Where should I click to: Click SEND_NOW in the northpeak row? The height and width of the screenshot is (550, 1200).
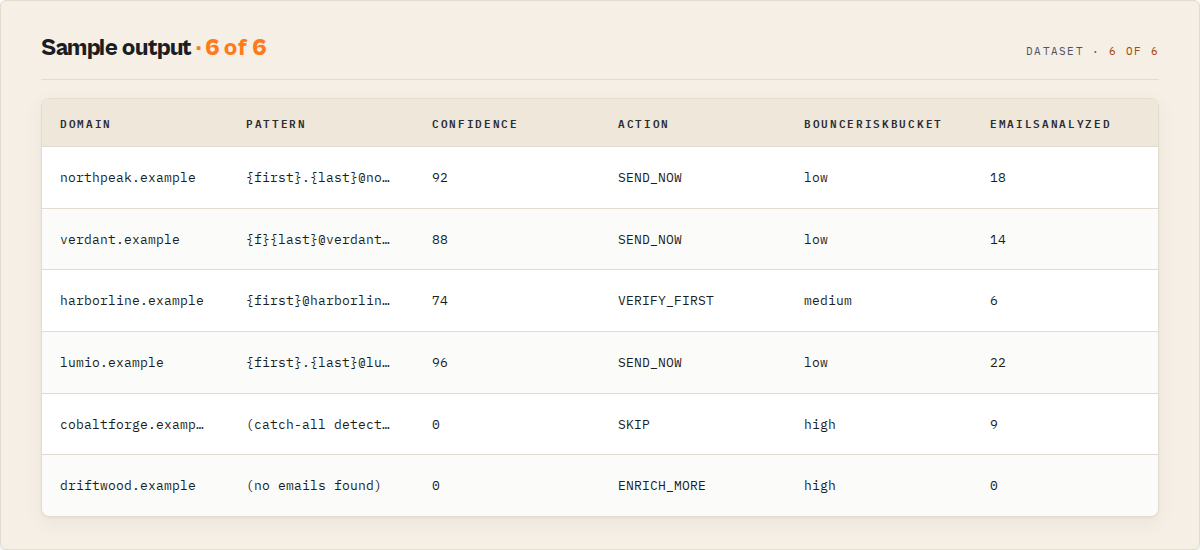point(650,178)
